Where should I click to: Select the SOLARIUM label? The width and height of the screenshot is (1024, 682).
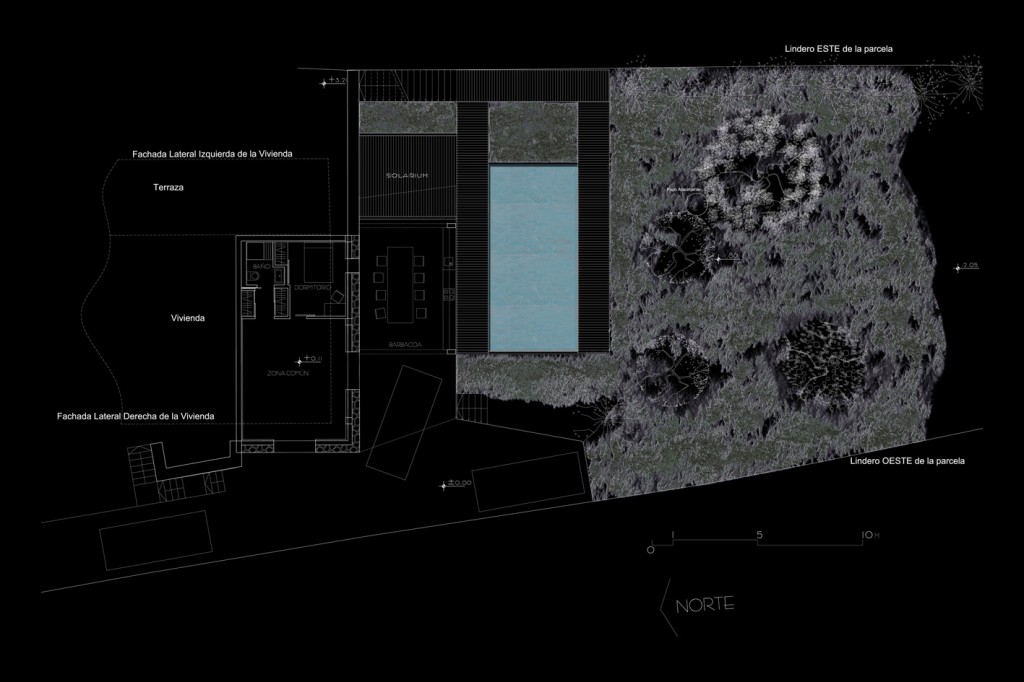[407, 175]
